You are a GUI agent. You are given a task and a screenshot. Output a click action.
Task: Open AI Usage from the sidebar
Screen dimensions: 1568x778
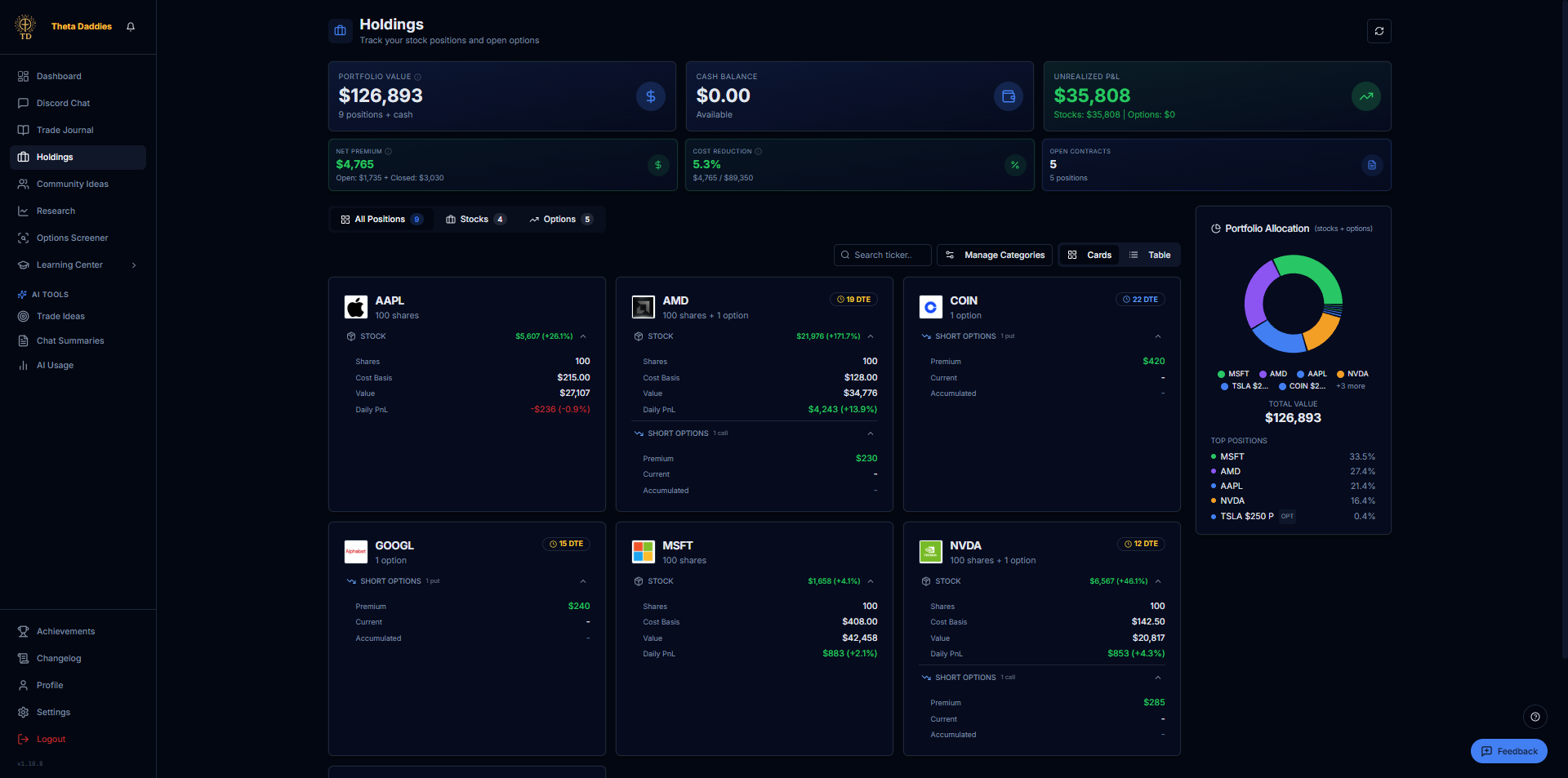(78, 365)
